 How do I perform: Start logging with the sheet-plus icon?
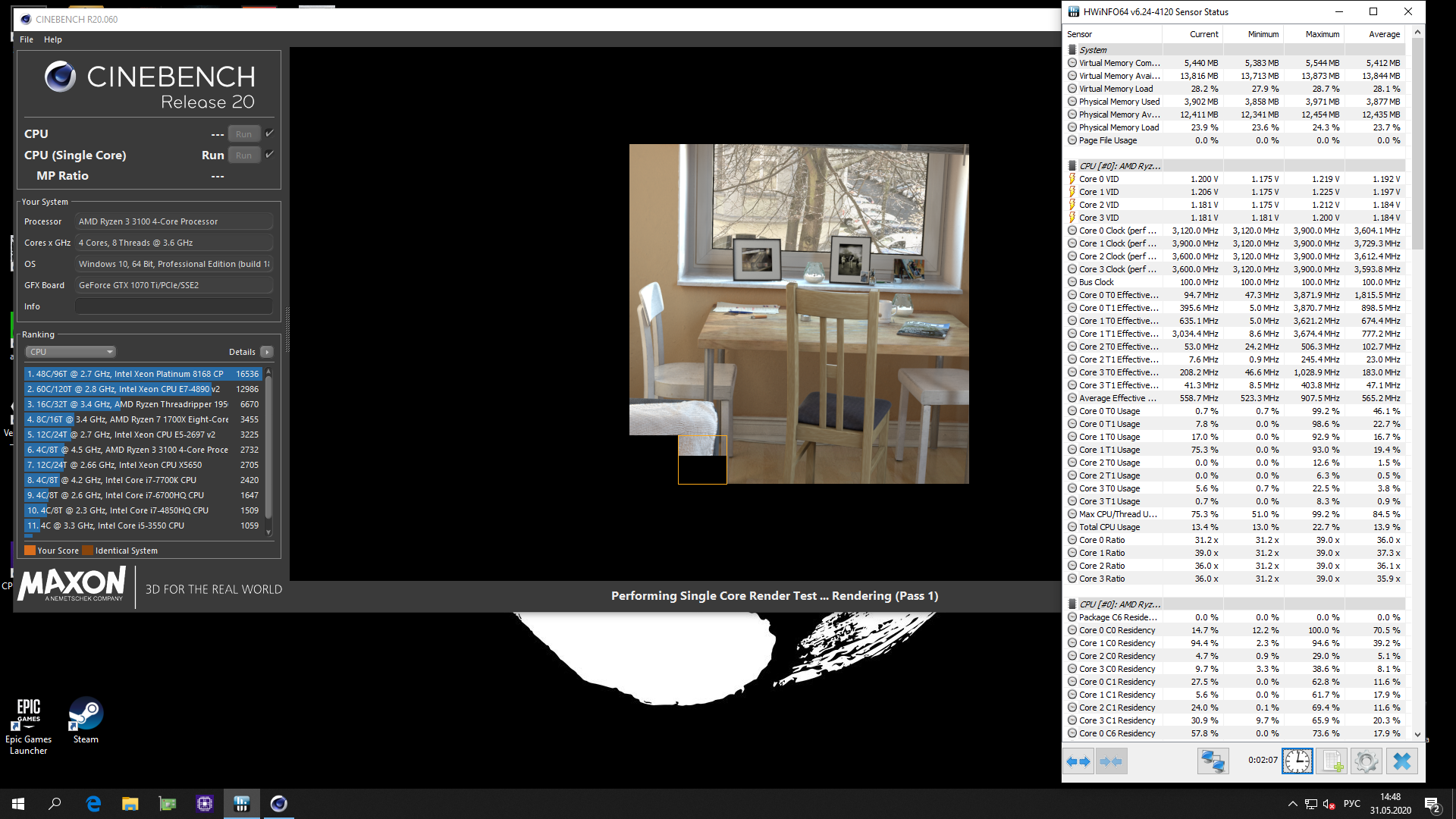point(1332,761)
